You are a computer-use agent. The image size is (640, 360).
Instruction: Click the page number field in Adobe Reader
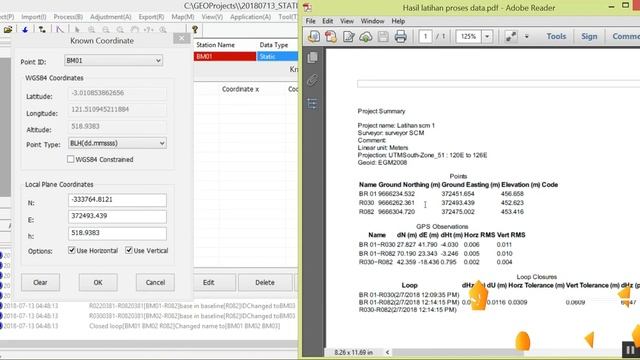tap(425, 36)
